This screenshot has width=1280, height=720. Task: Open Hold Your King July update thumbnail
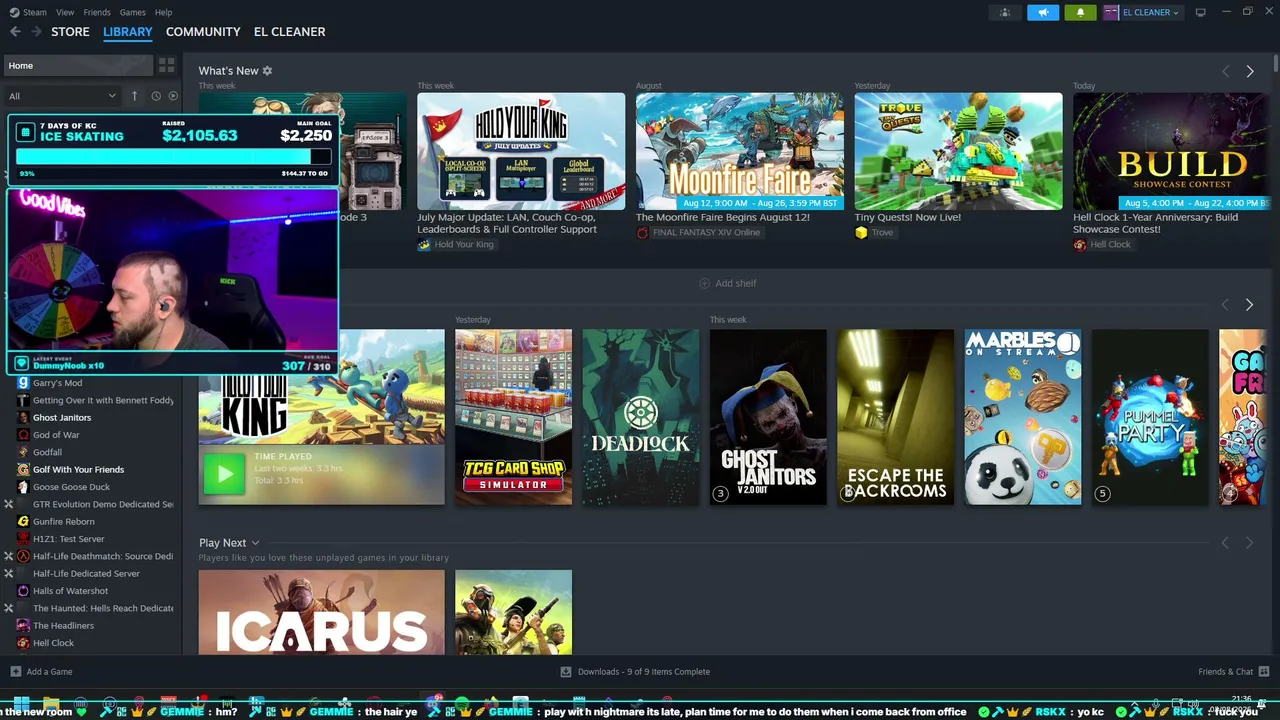click(521, 151)
